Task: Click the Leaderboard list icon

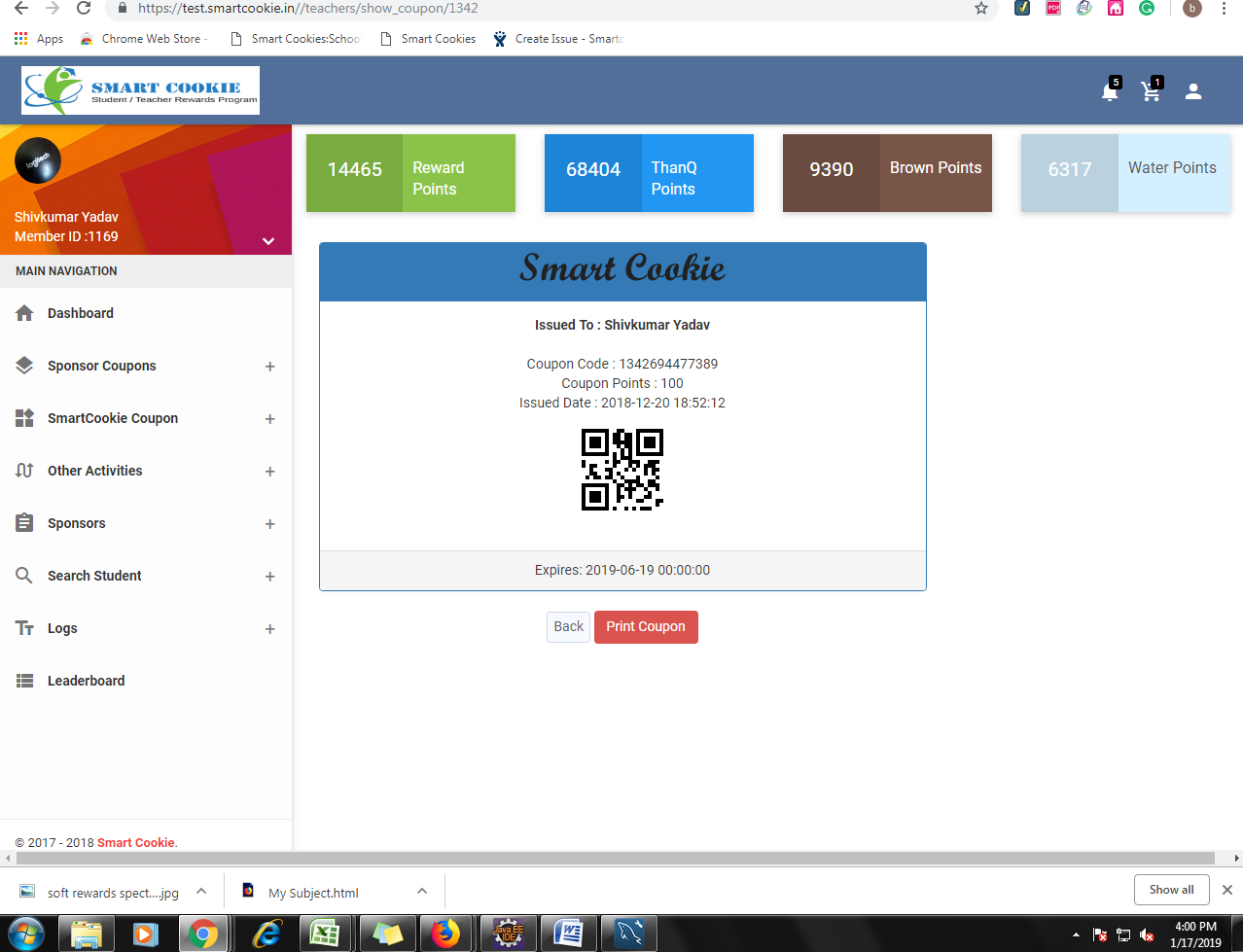Action: (x=25, y=681)
